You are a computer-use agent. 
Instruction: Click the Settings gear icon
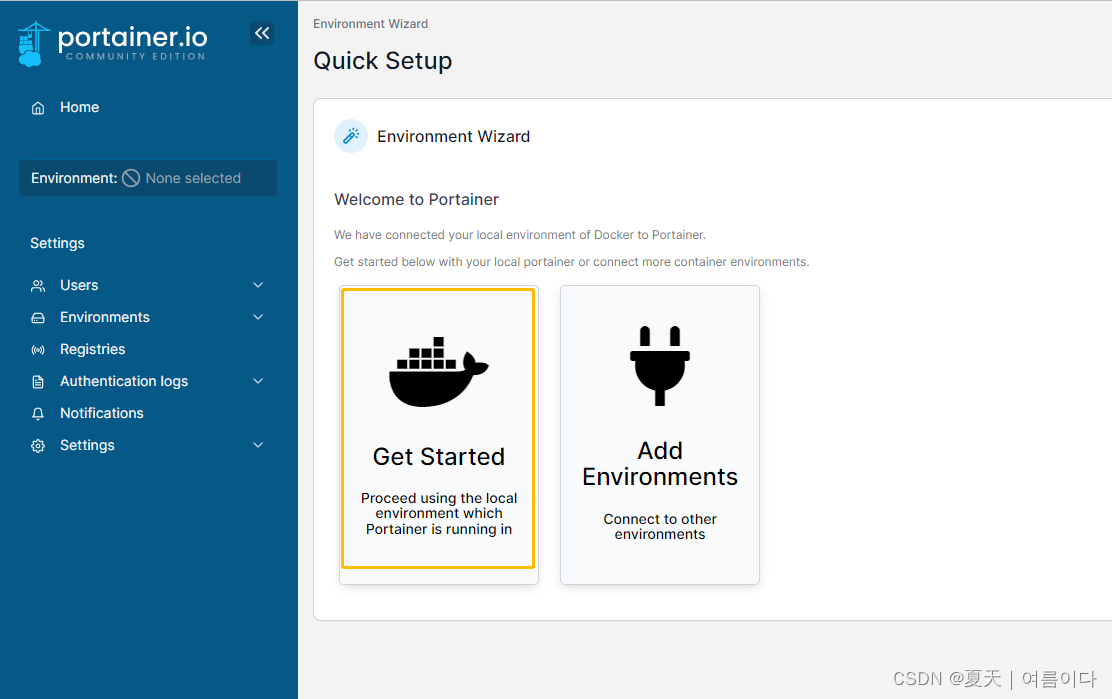coord(38,446)
